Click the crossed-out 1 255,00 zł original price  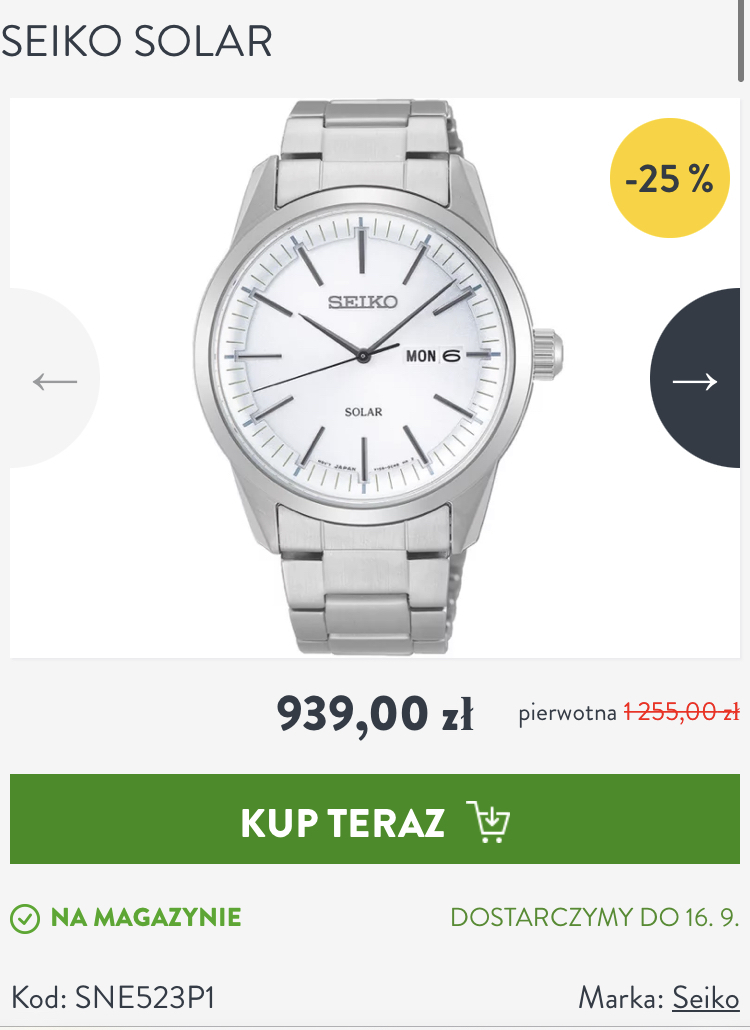click(x=681, y=711)
